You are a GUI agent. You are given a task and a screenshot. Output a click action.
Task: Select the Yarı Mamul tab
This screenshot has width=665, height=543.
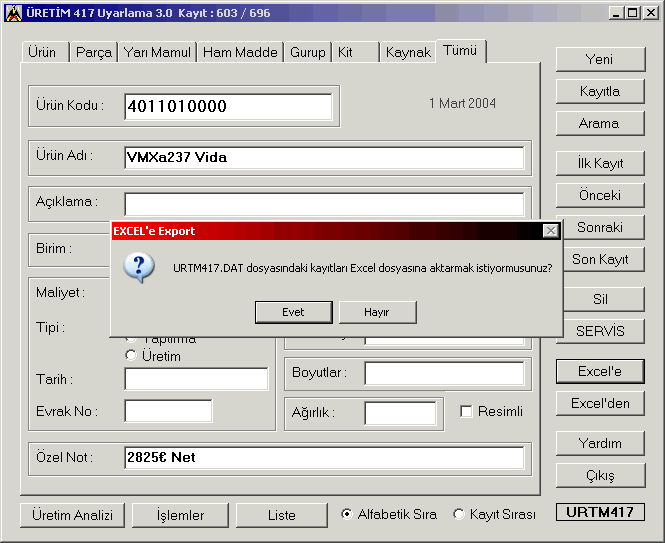pyautogui.click(x=157, y=52)
